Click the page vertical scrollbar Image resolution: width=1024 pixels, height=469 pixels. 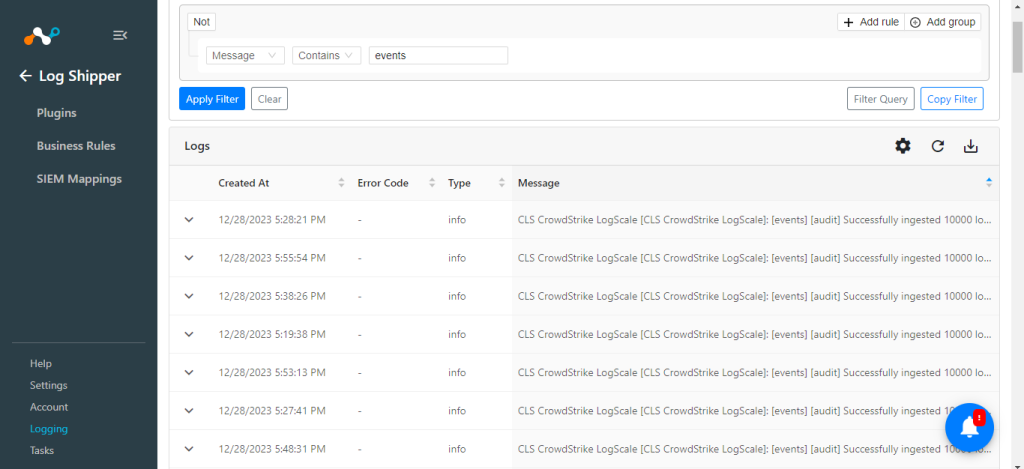(1017, 46)
